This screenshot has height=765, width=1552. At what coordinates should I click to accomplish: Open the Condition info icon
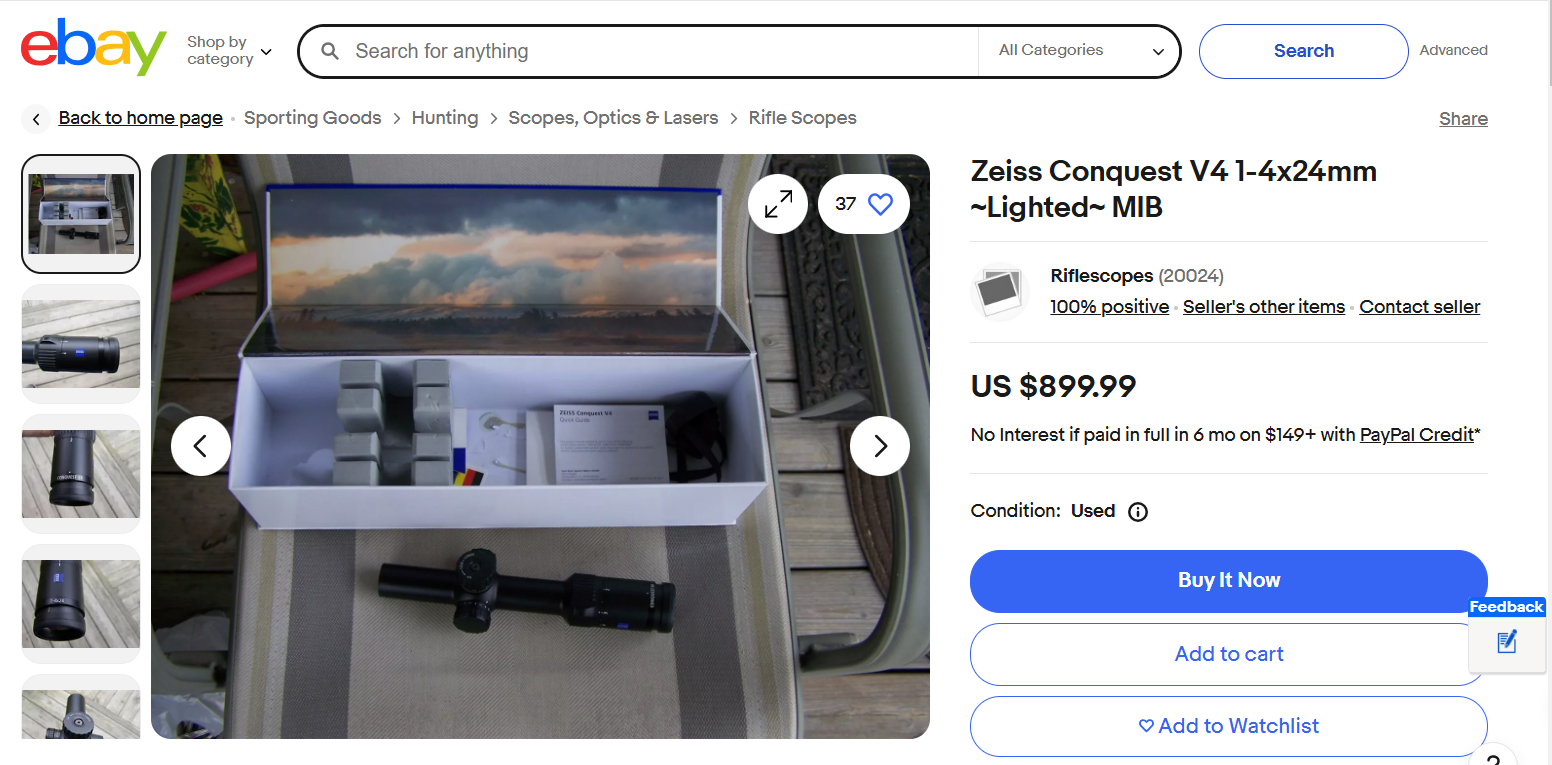point(1138,512)
